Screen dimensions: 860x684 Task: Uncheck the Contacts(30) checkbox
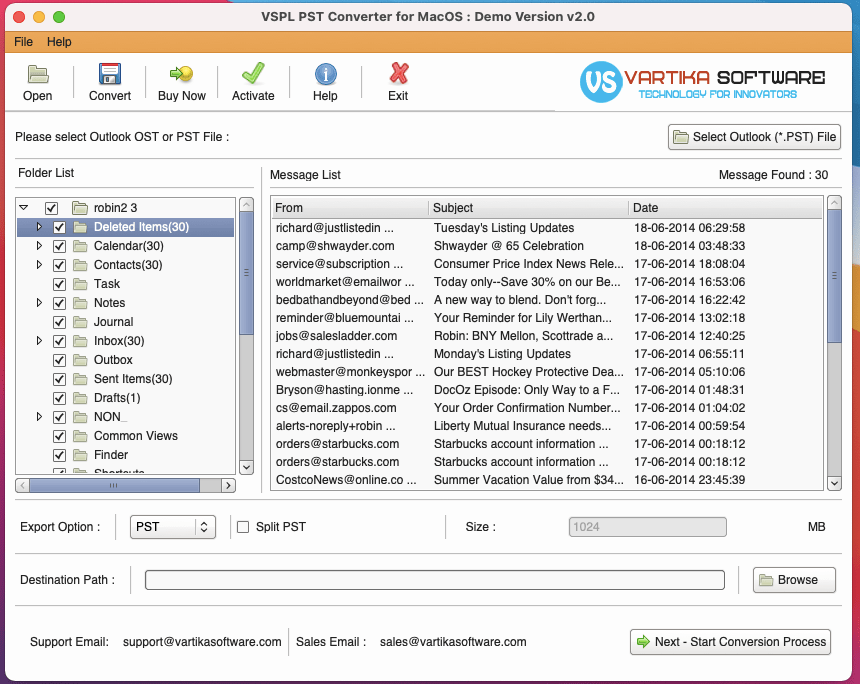tap(59, 265)
